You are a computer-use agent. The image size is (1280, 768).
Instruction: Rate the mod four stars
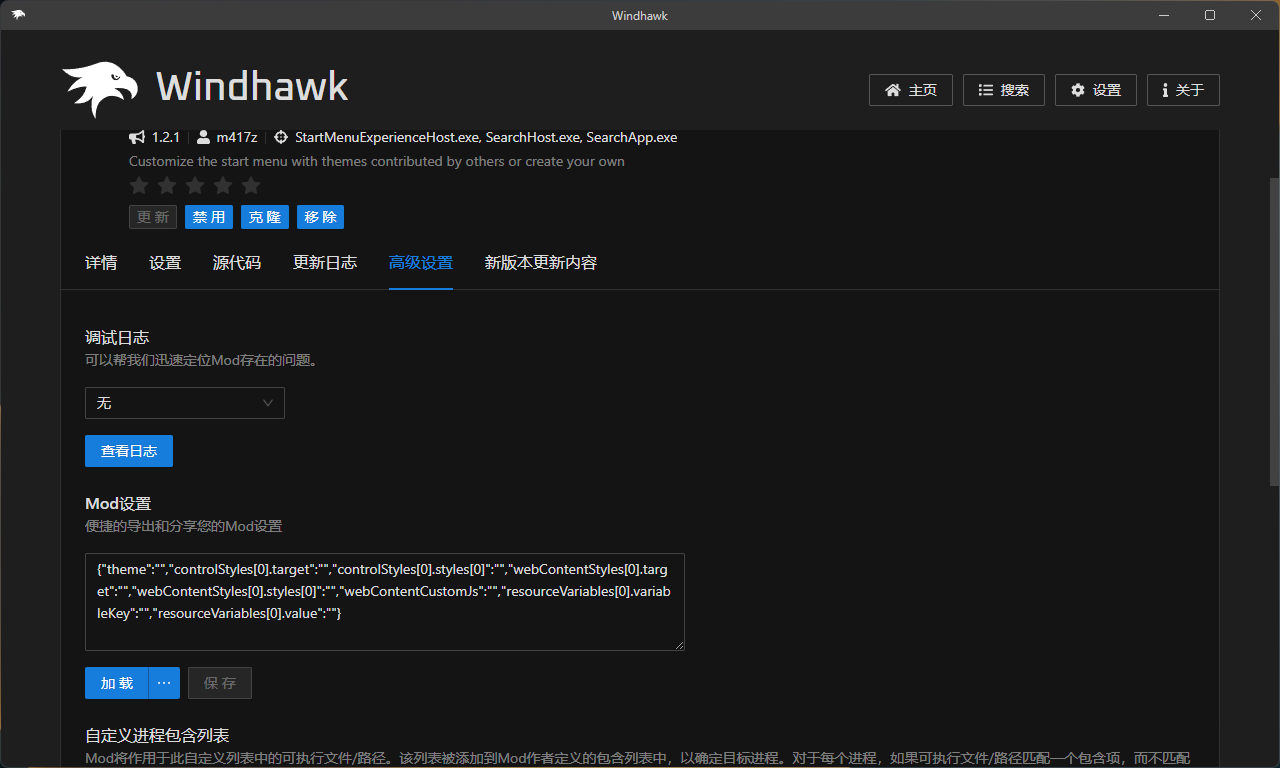223,185
